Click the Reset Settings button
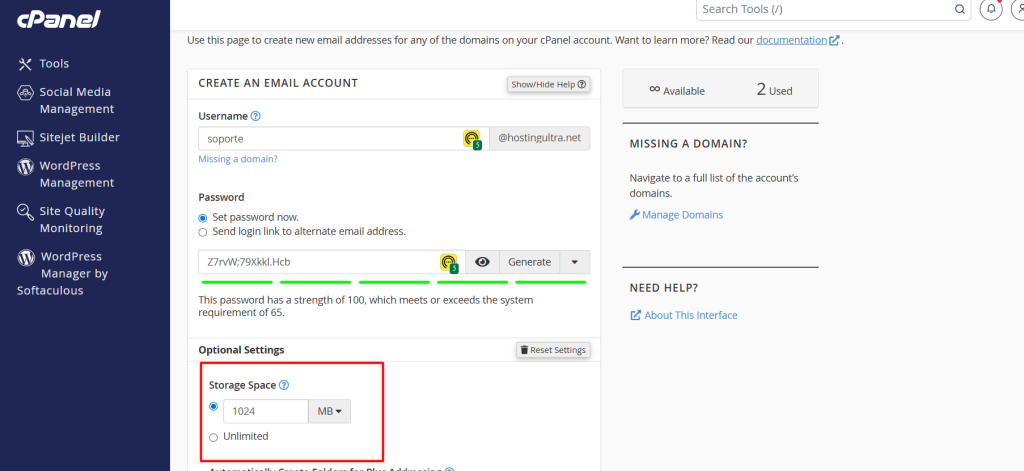This screenshot has width=1024, height=471. [x=553, y=350]
